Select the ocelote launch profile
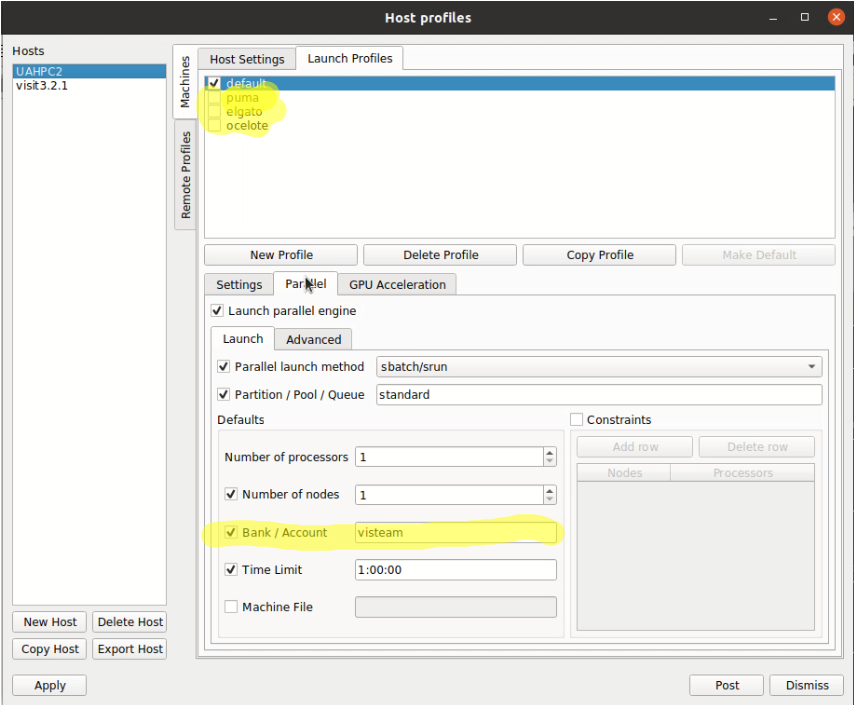The image size is (854, 705). click(x=247, y=125)
